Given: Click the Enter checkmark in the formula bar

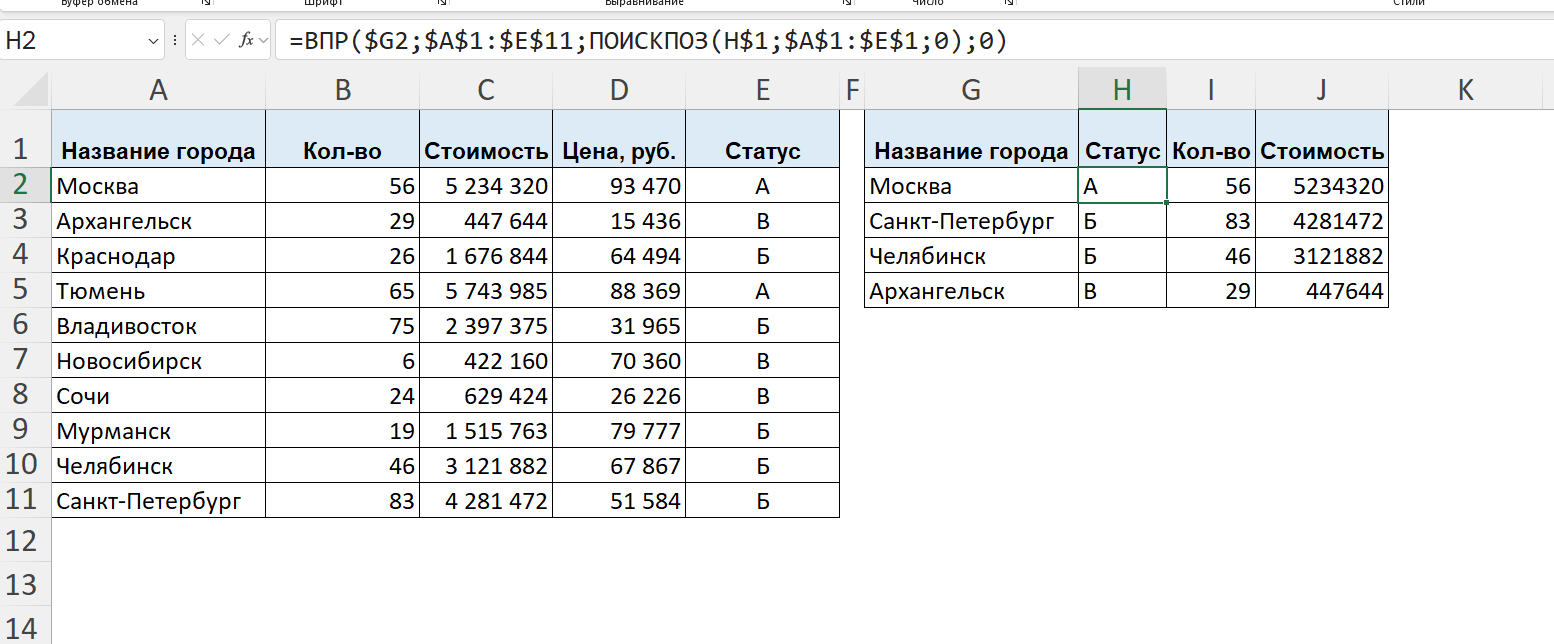Looking at the screenshot, I should coord(222,41).
